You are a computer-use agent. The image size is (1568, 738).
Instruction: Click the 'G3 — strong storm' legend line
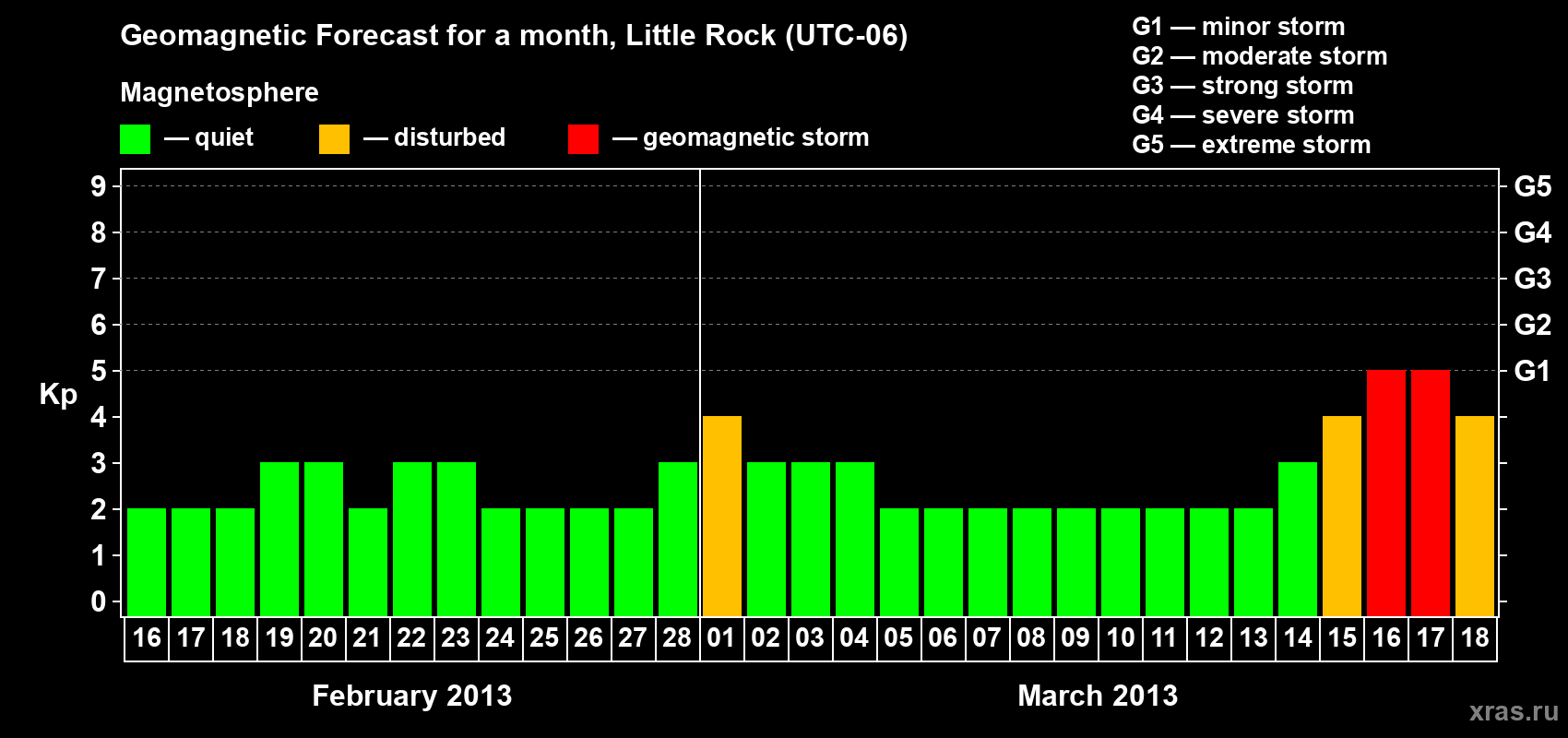pos(1242,86)
